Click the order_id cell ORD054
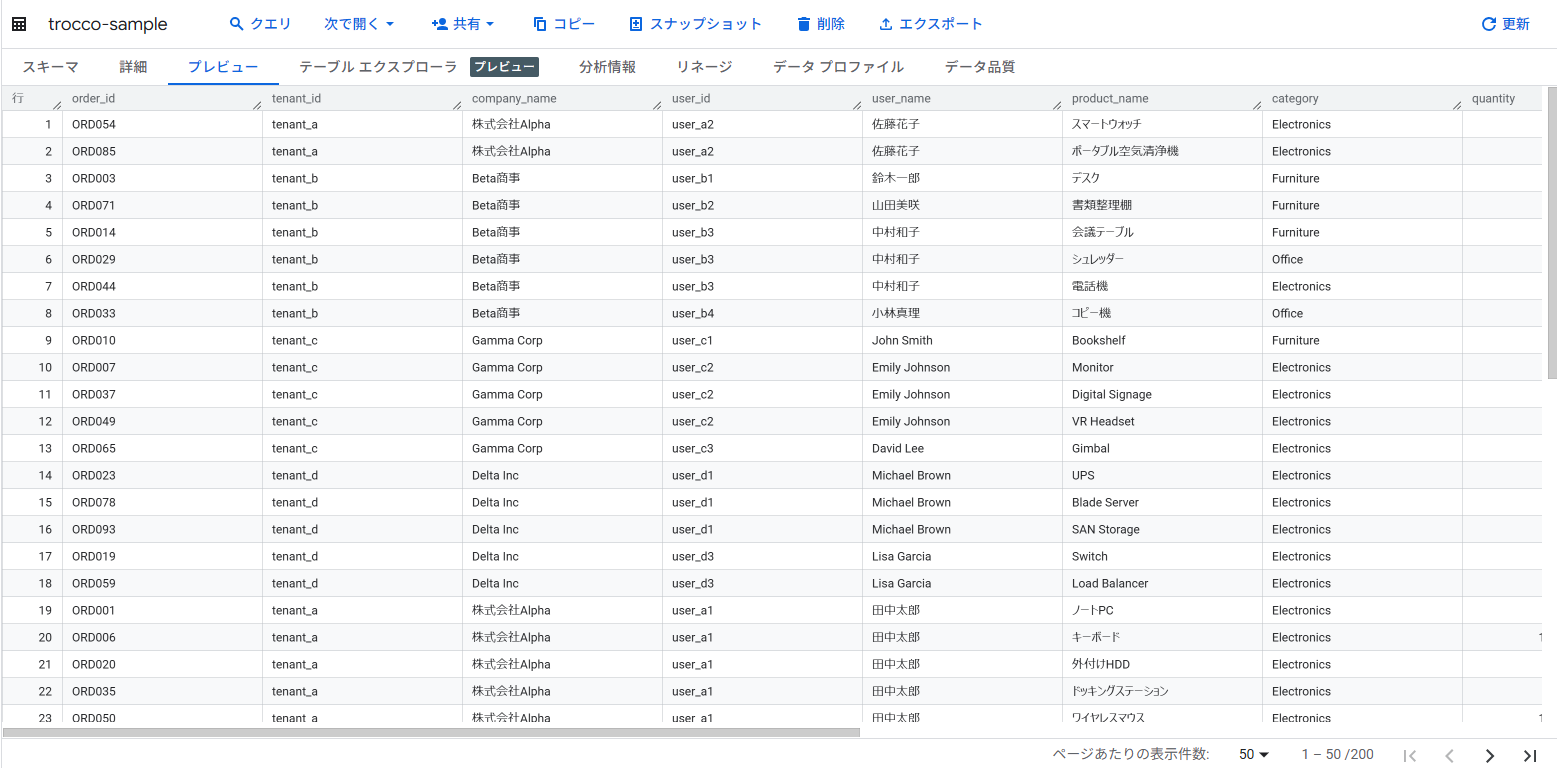This screenshot has width=1557, height=768. (x=94, y=125)
